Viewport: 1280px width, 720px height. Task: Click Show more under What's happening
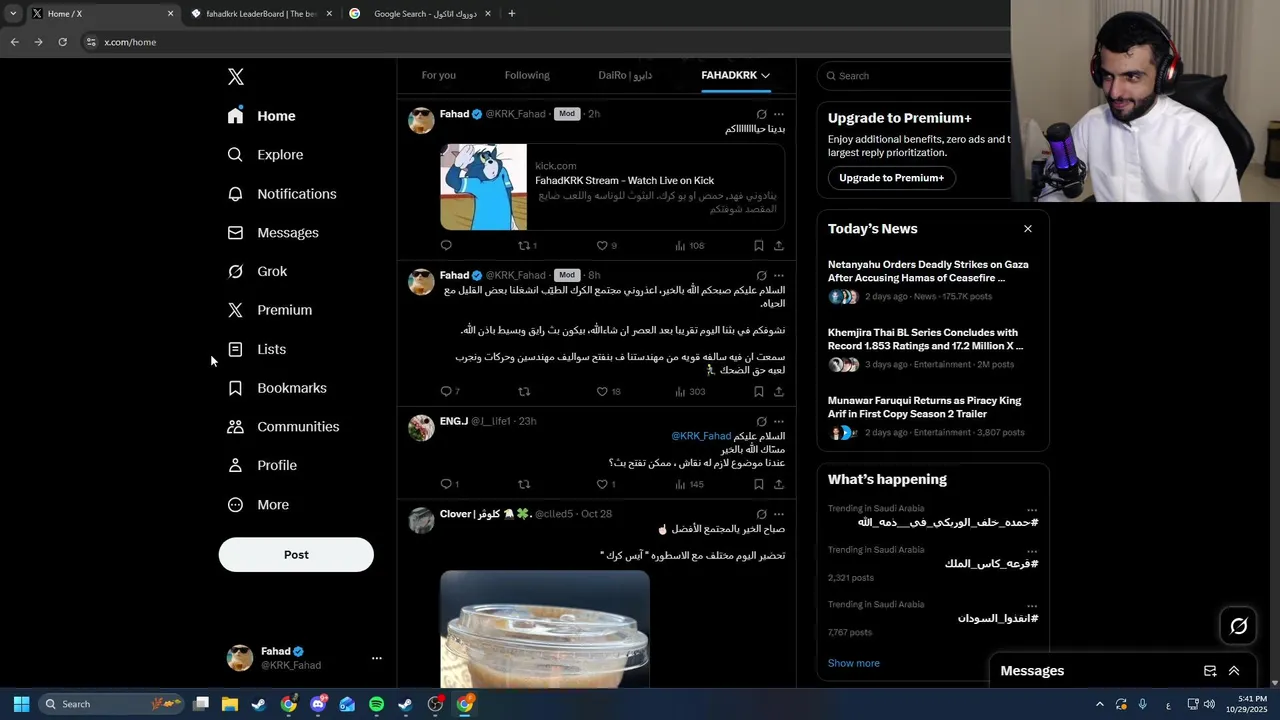click(853, 663)
